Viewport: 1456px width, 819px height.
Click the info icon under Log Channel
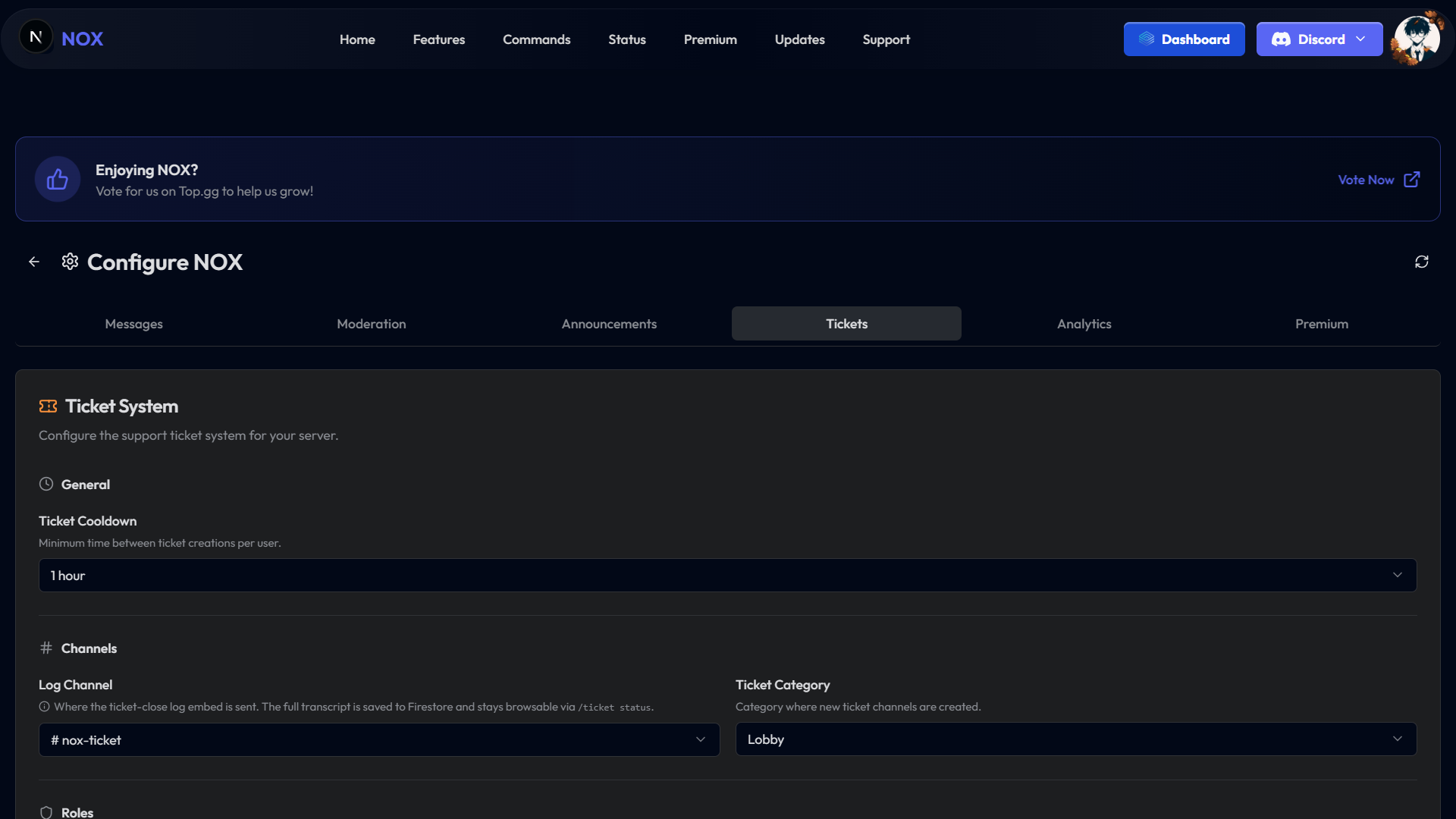click(45, 707)
